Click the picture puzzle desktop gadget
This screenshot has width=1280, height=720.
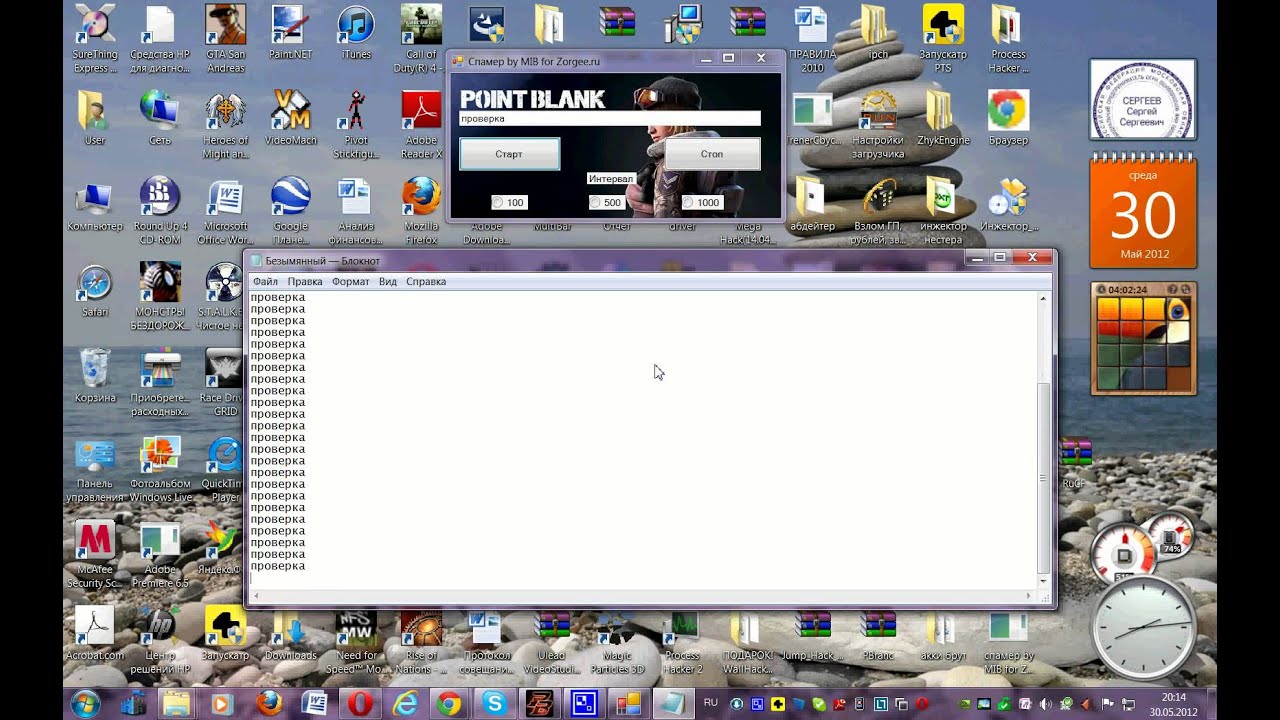pos(1144,338)
